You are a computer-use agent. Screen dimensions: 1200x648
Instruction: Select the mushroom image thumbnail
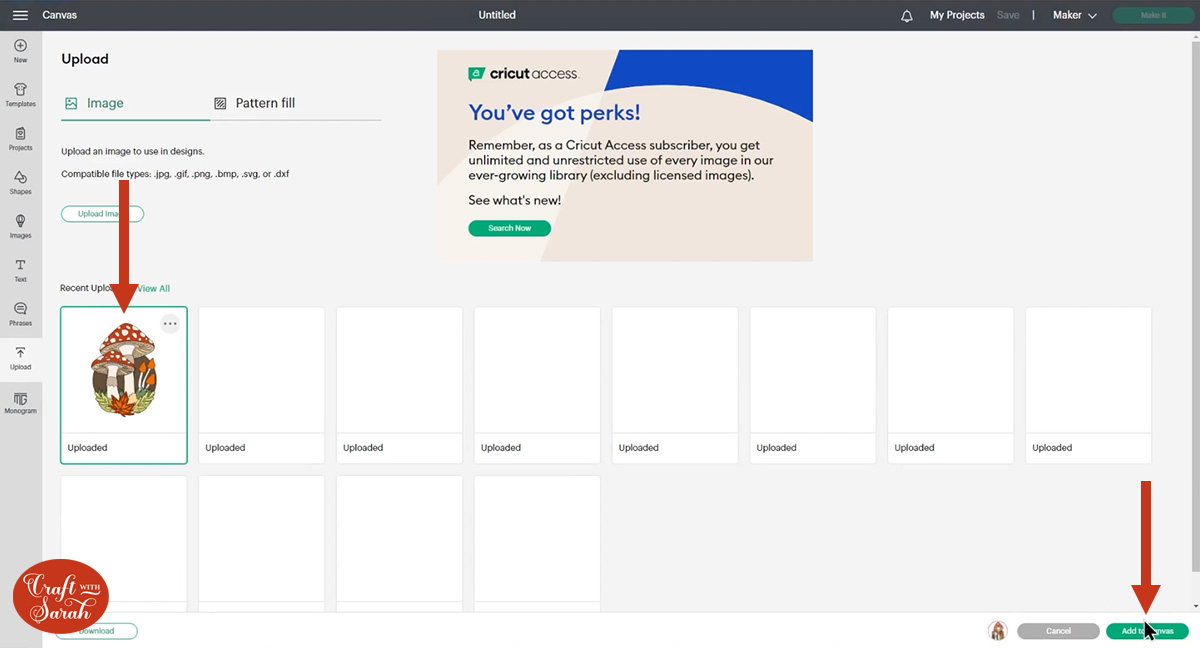(x=123, y=370)
